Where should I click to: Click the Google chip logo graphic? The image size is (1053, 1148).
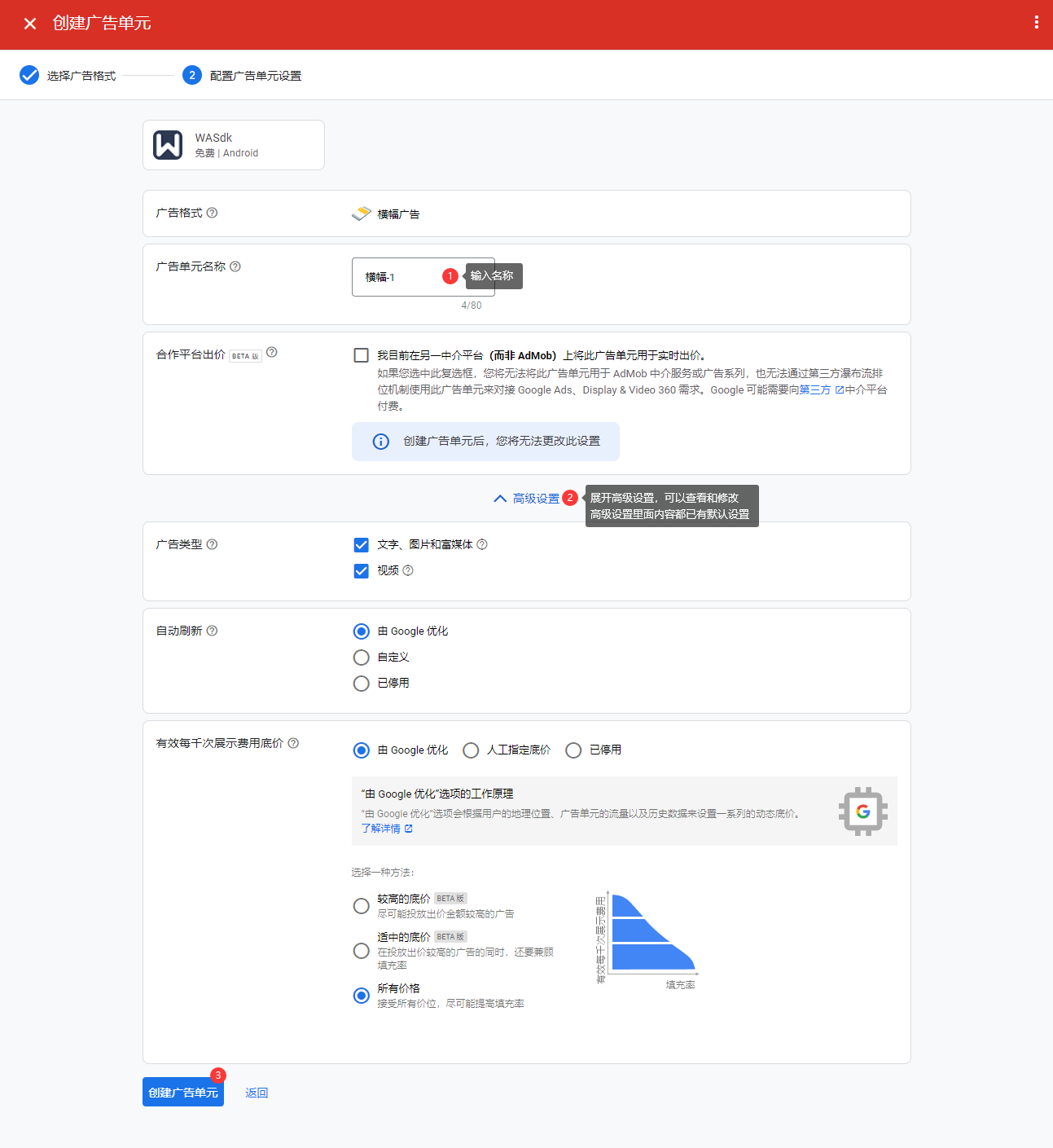click(863, 811)
